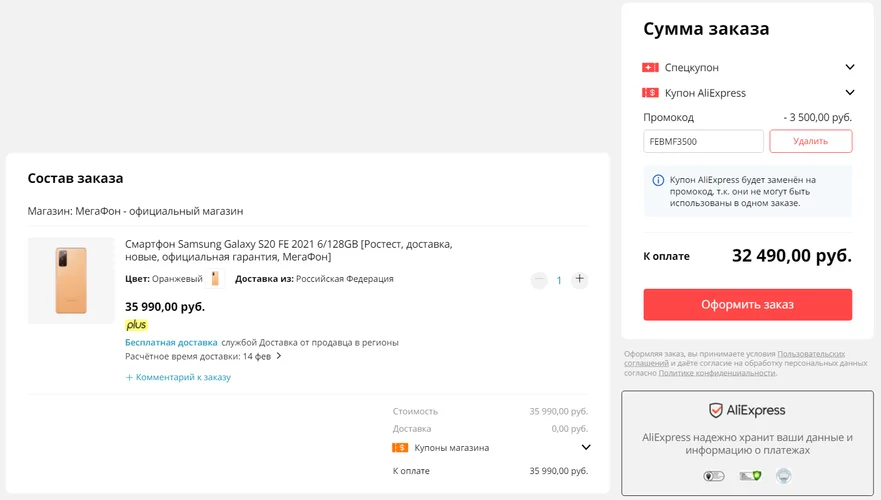Image resolution: width=881 pixels, height=500 pixels.
Task: Click the yellow plus badge under price
Action: point(136,325)
